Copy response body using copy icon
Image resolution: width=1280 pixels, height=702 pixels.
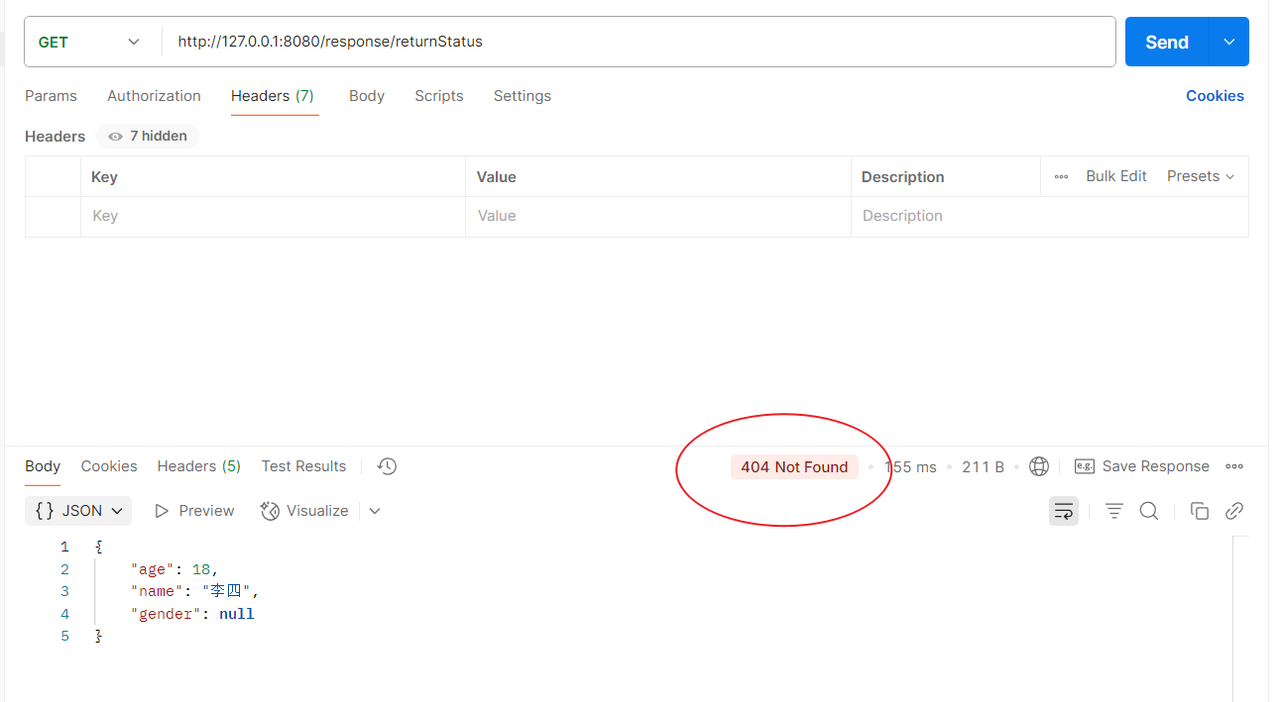(1199, 511)
